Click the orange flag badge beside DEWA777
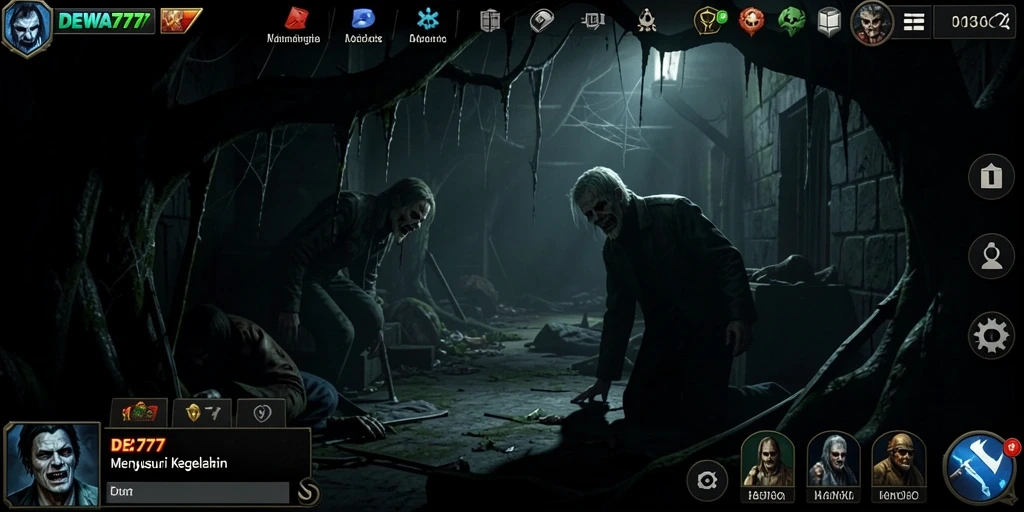 [x=180, y=21]
